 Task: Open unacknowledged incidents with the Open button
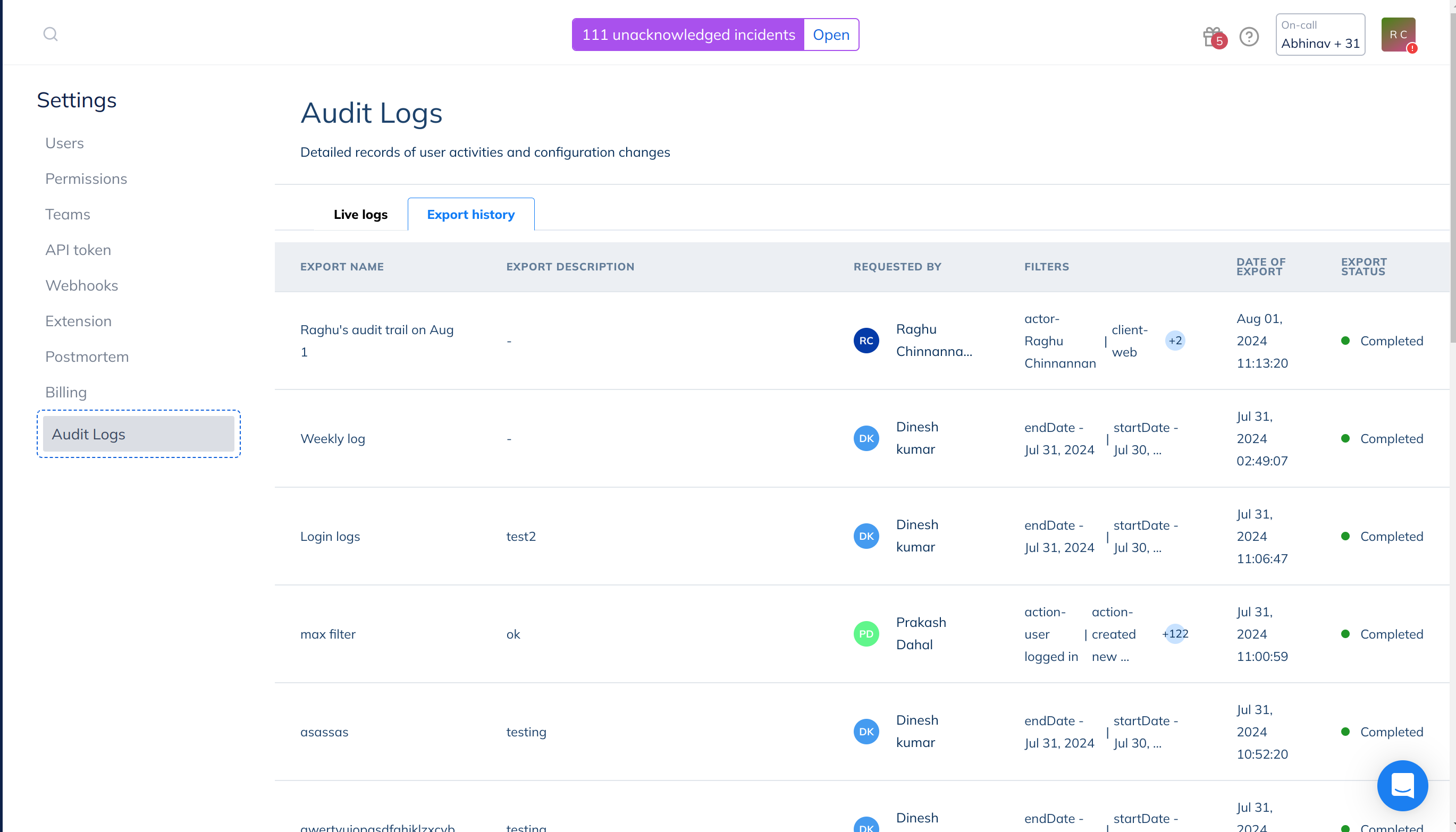(x=831, y=35)
